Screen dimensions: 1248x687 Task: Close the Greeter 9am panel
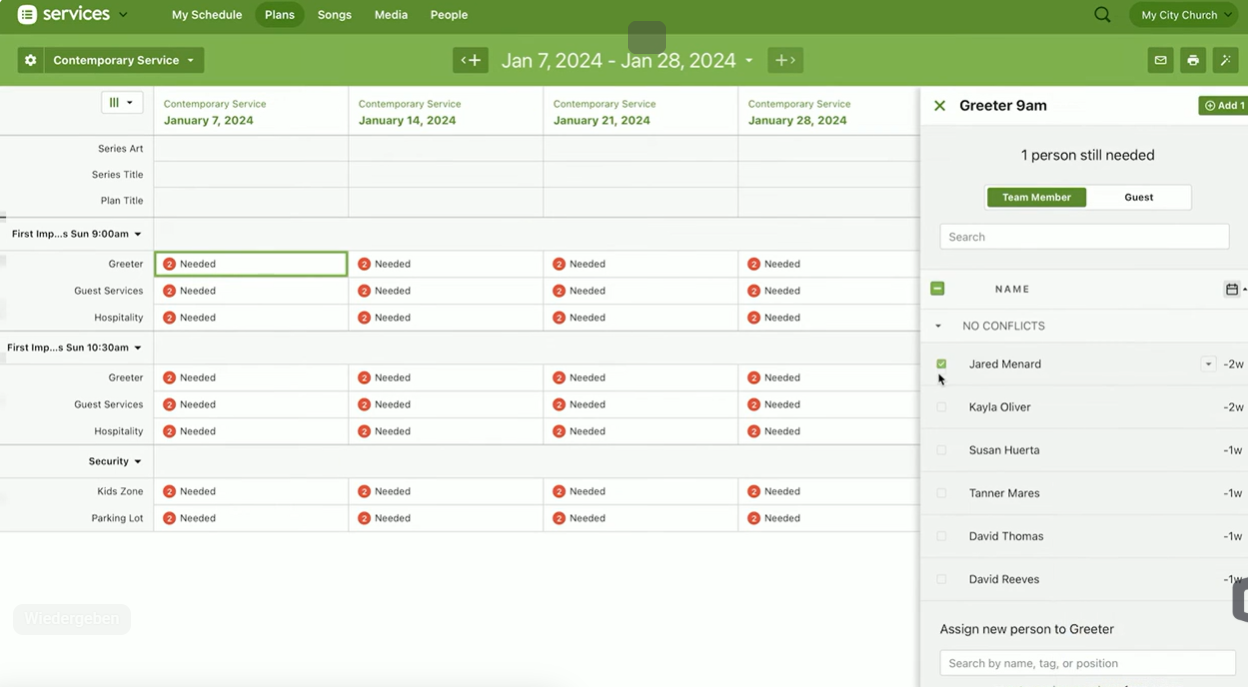pyautogui.click(x=939, y=105)
